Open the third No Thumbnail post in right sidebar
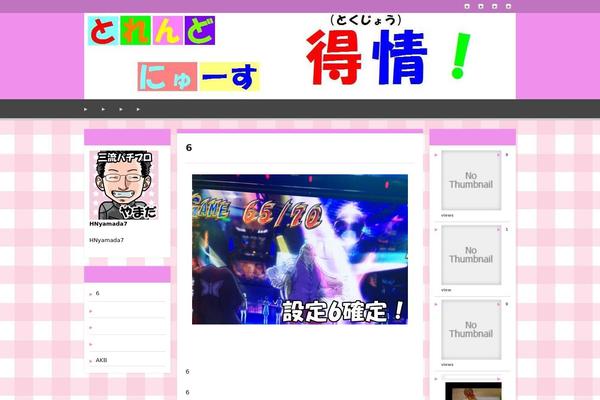 pos(471,330)
